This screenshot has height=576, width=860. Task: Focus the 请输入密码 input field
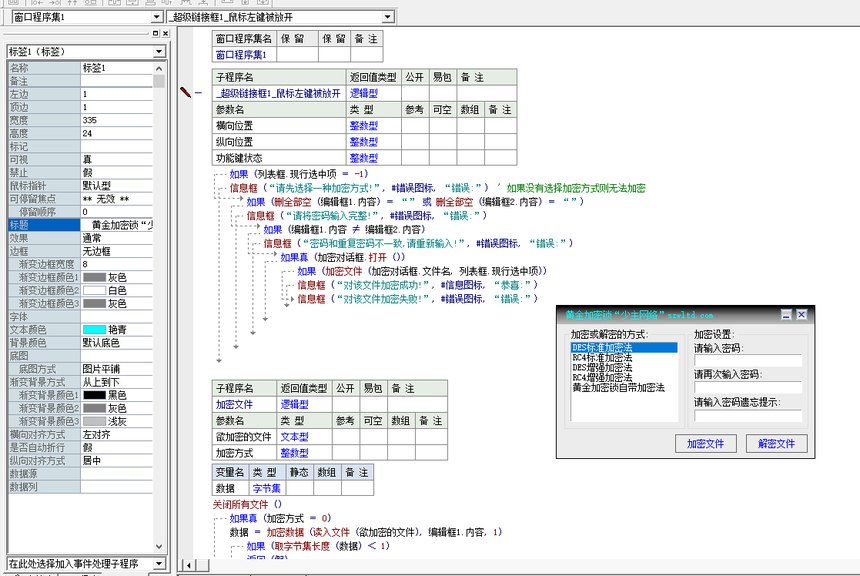pos(748,360)
